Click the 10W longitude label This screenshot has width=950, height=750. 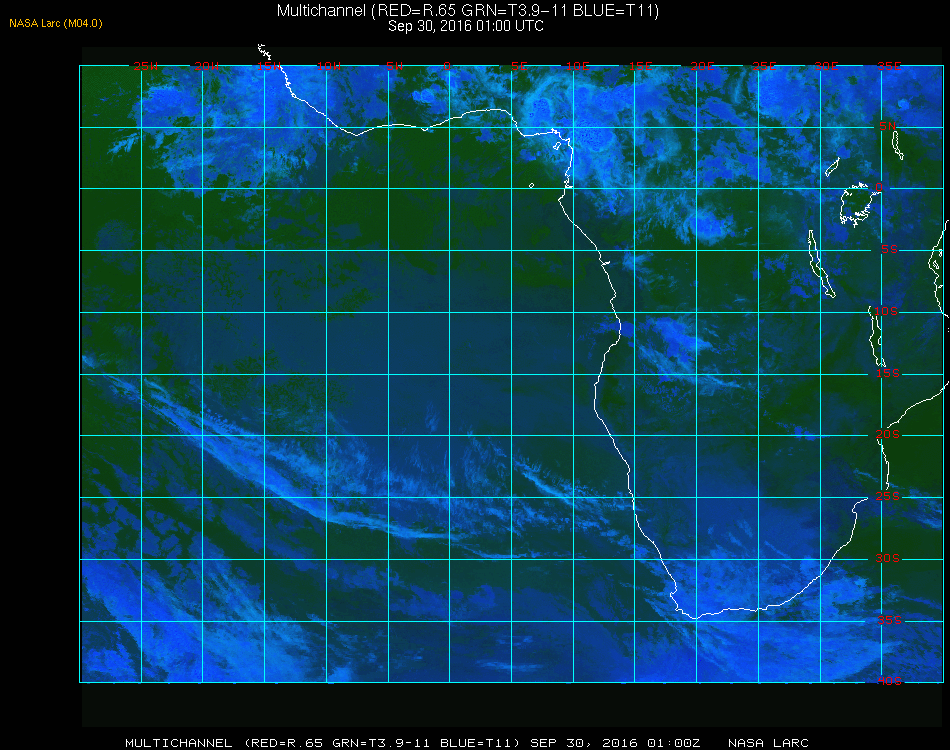click(x=329, y=65)
